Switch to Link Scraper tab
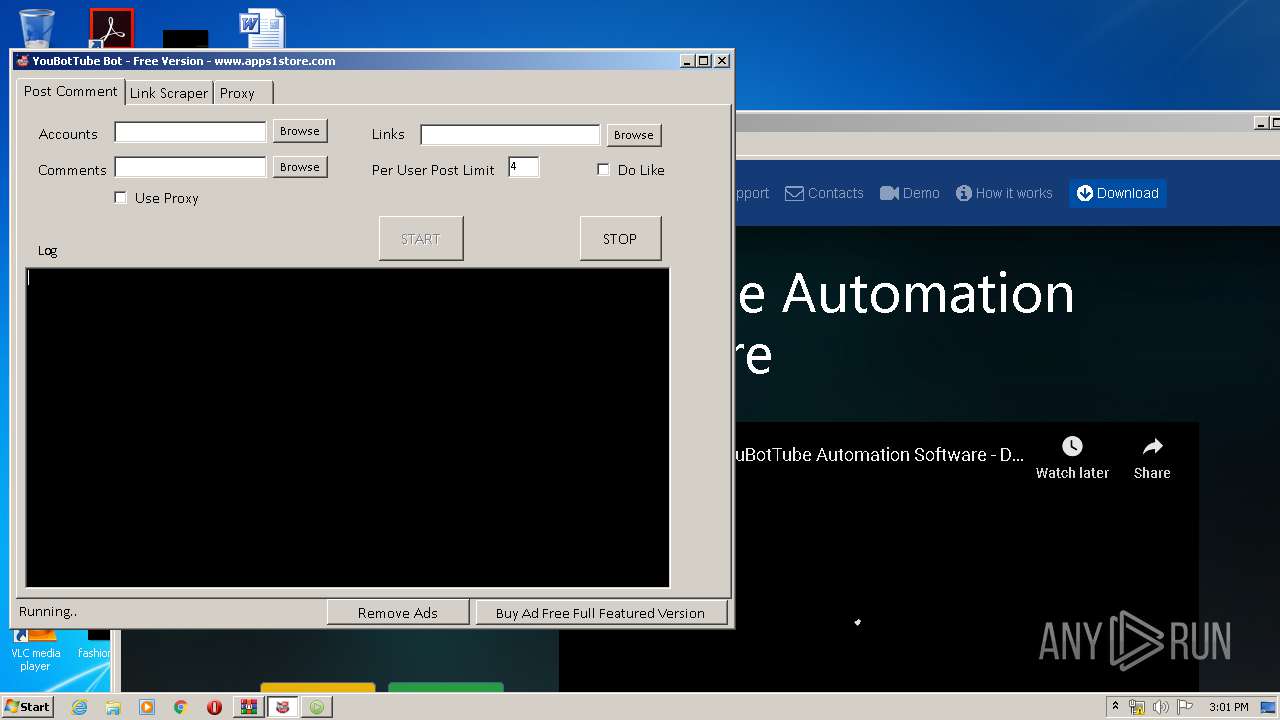 pos(169,93)
